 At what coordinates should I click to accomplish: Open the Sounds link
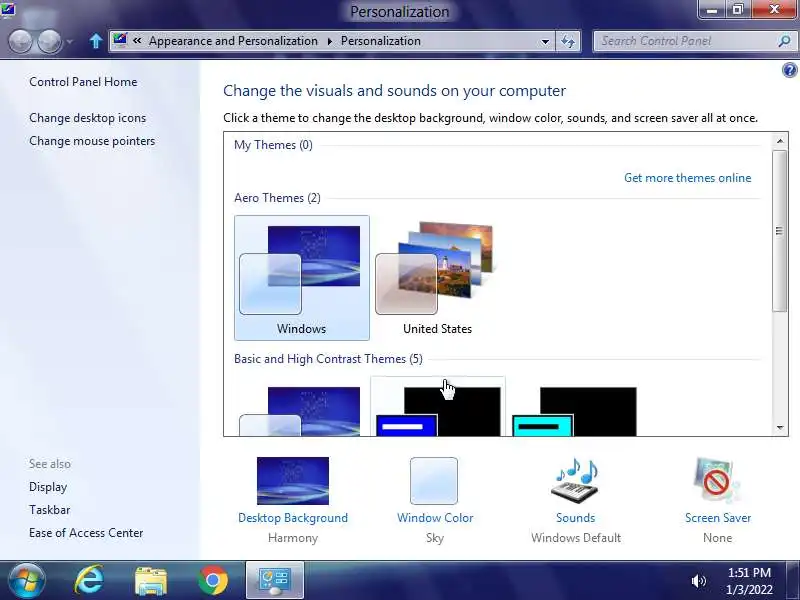tap(576, 517)
